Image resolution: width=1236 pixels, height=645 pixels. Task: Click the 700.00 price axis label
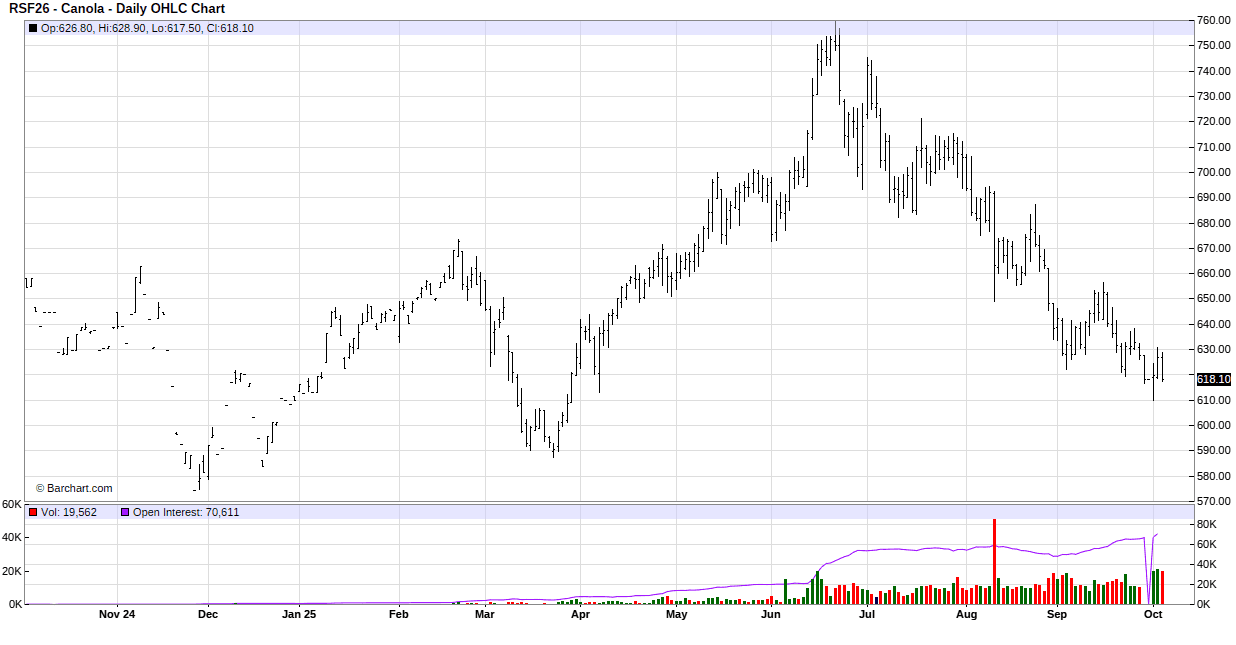coord(1212,172)
